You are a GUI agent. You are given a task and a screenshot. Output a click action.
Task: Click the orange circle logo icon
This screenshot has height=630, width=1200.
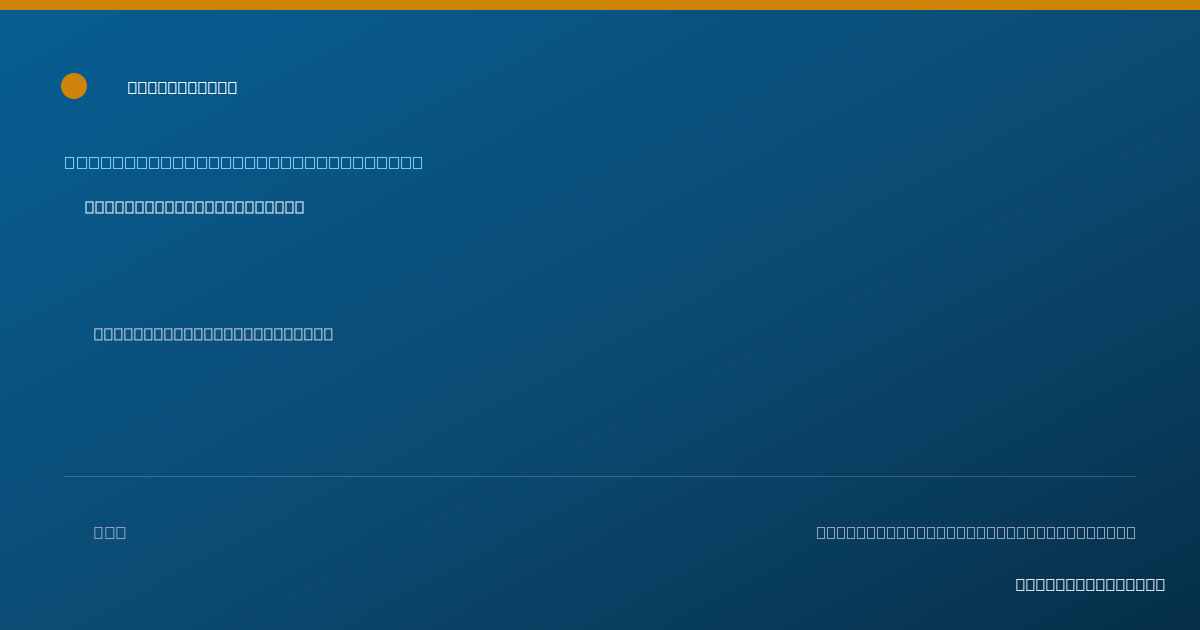point(74,86)
